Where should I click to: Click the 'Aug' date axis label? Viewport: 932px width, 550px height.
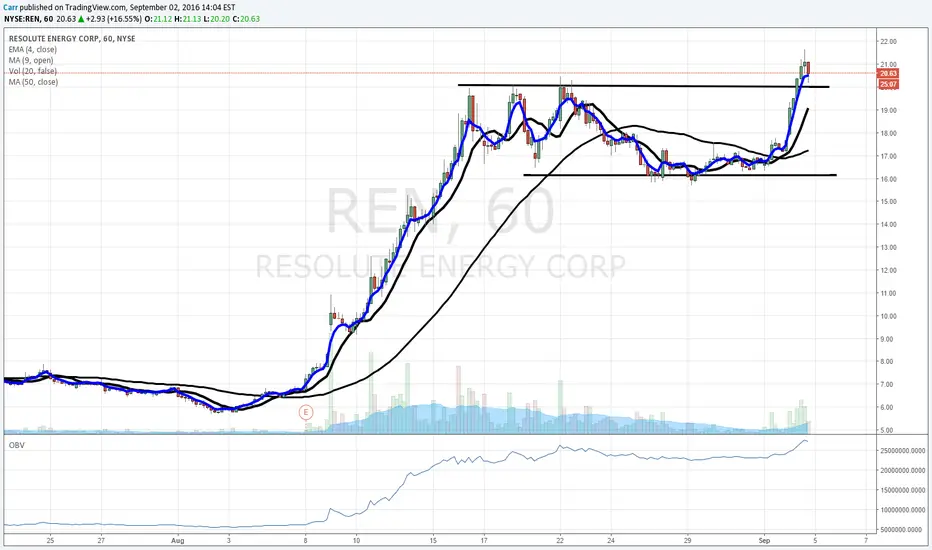pyautogui.click(x=177, y=540)
